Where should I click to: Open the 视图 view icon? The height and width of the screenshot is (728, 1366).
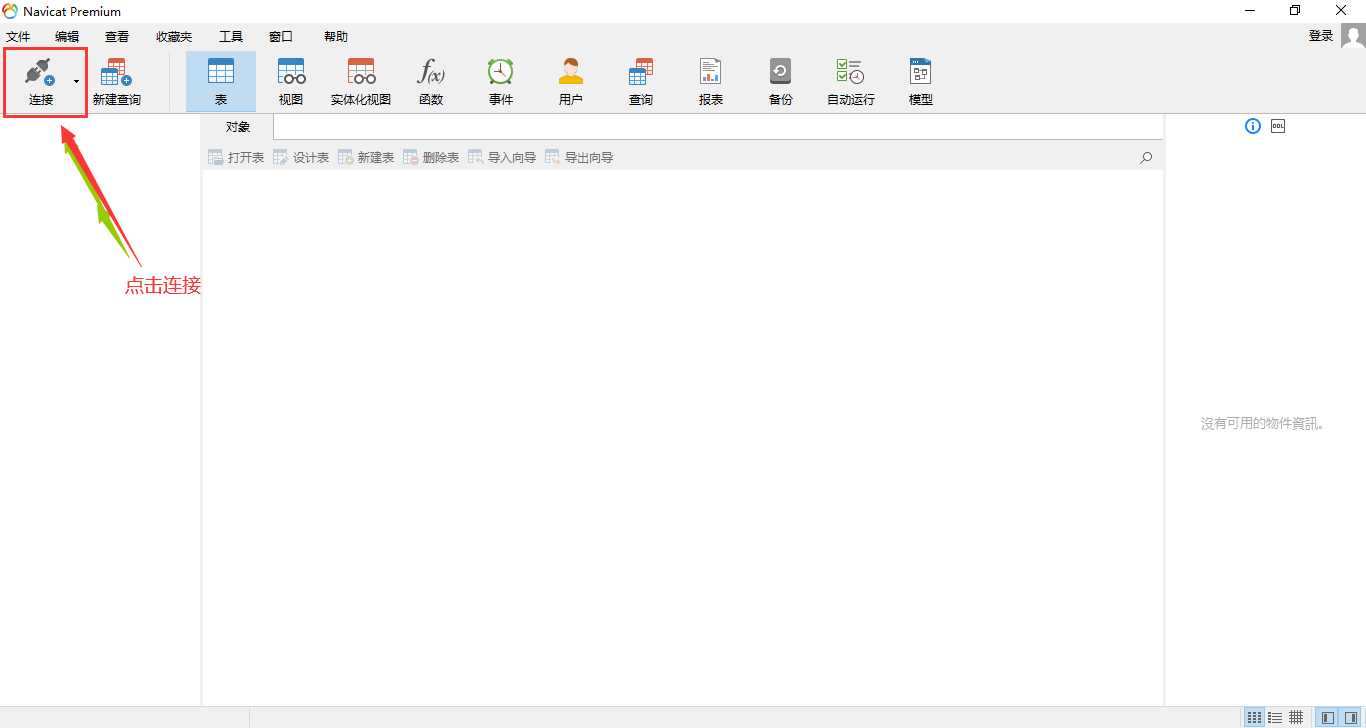click(291, 72)
